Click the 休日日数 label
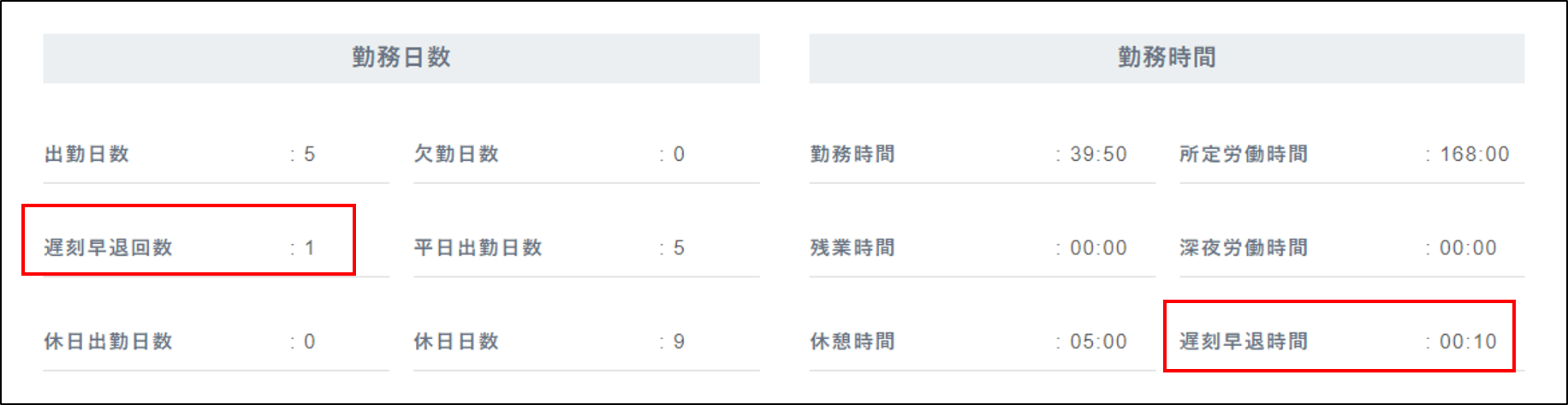This screenshot has height=405, width=1568. coord(456,342)
